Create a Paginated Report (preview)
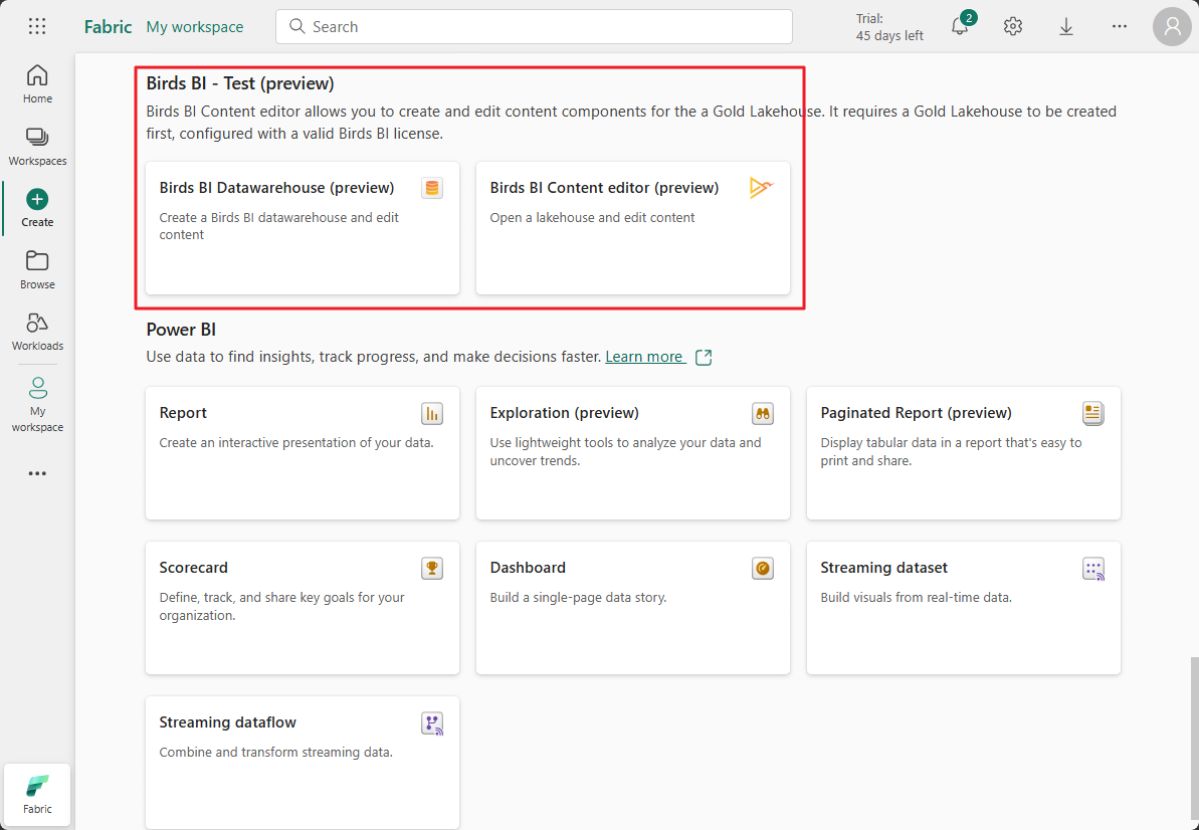Viewport: 1199px width, 830px height. pyautogui.click(x=963, y=453)
